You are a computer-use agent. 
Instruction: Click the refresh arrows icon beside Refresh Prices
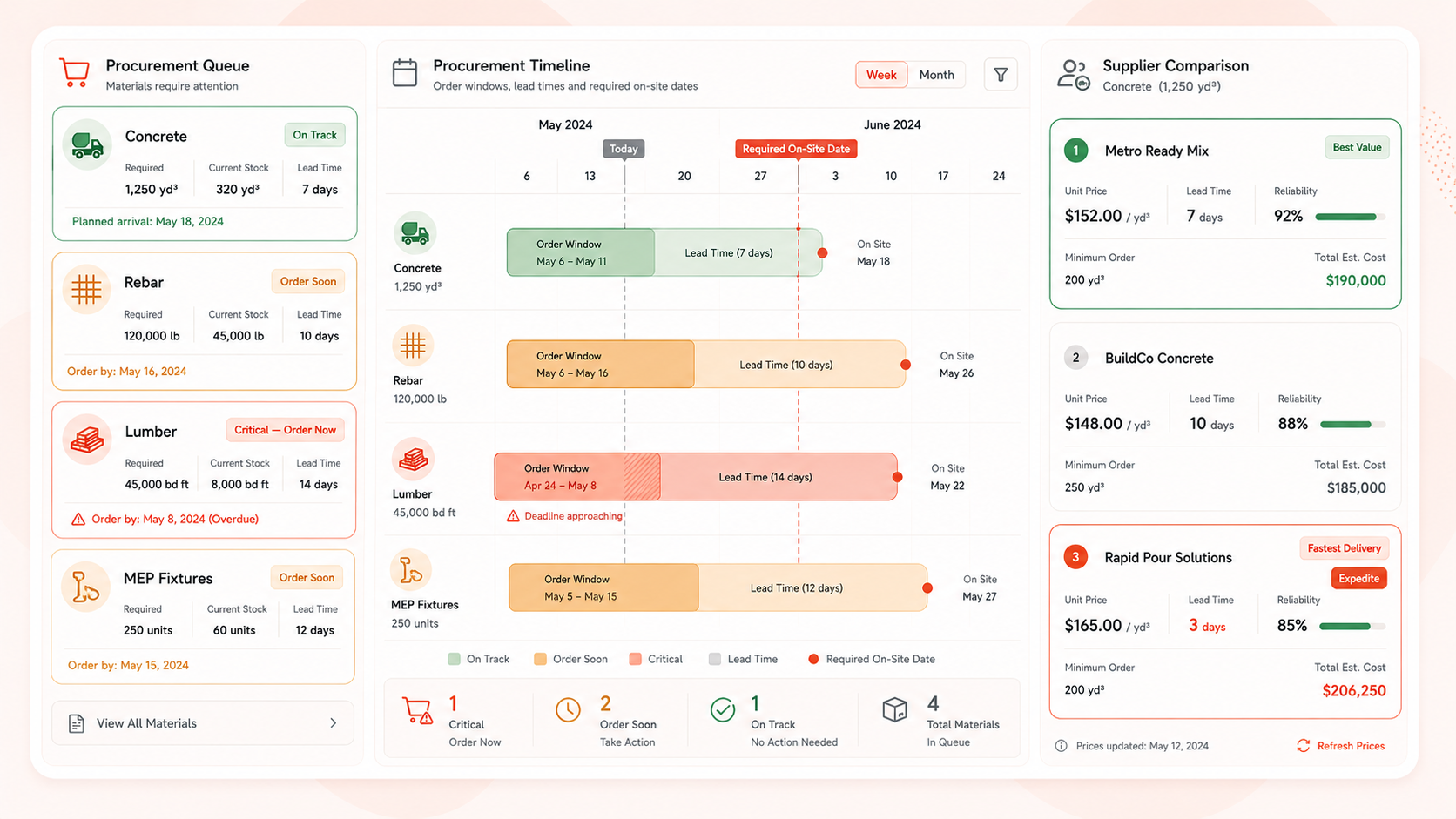pos(1303,746)
